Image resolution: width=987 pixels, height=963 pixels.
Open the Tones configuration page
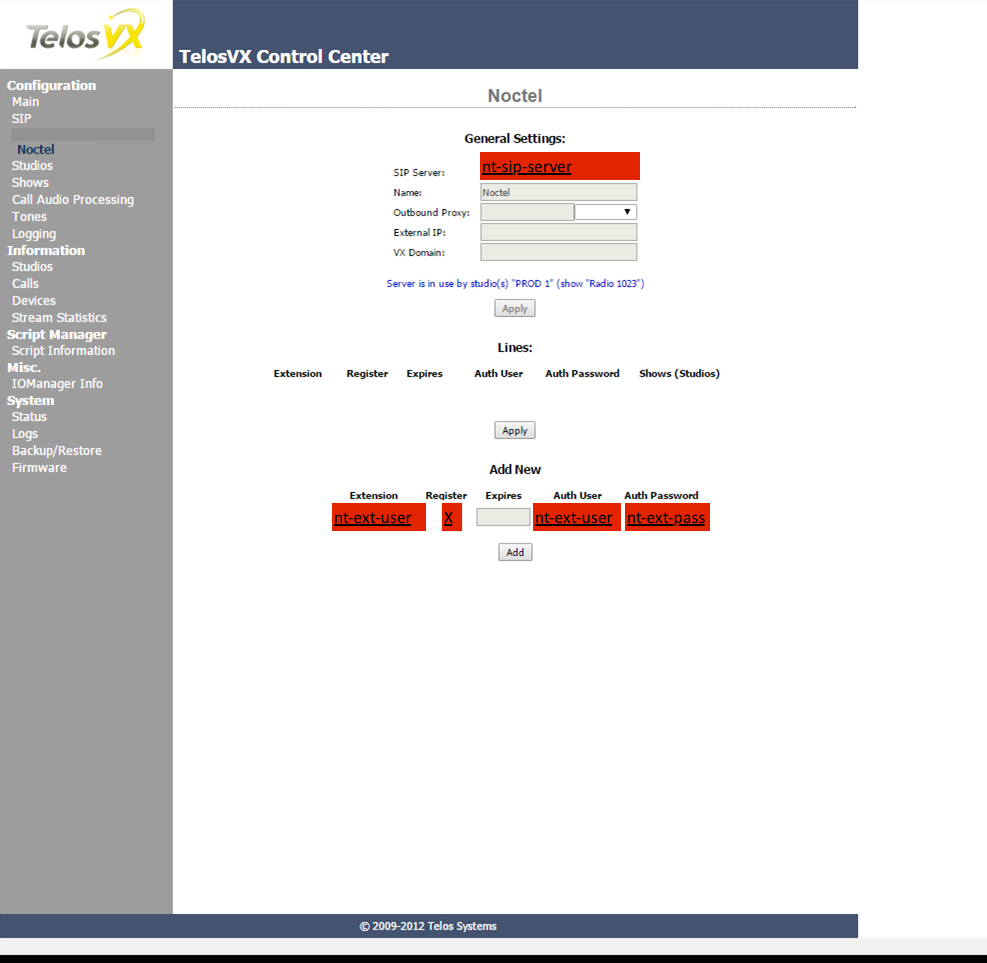(29, 217)
